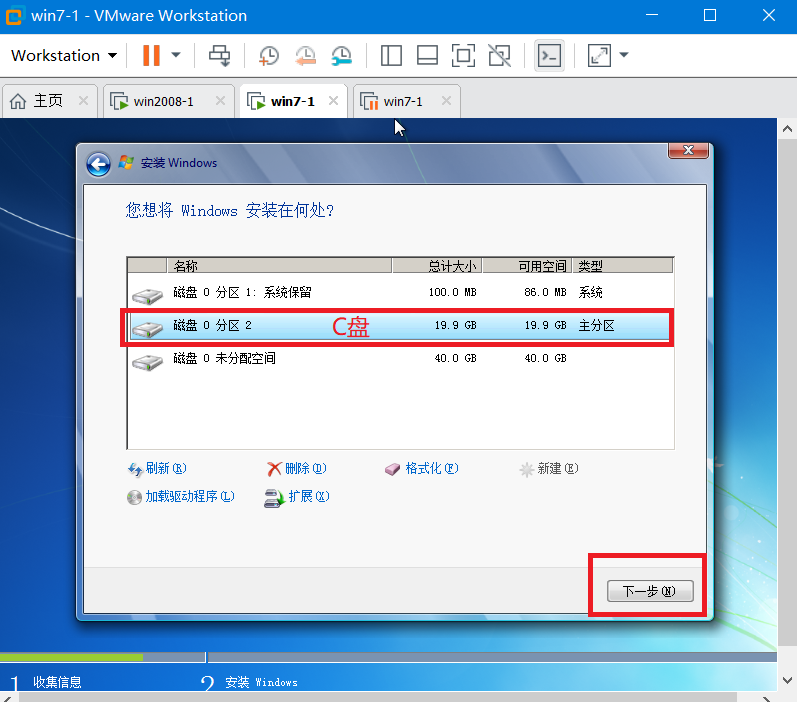The image size is (797, 702).
Task: Click the 主分区 type cell
Action: tap(597, 325)
